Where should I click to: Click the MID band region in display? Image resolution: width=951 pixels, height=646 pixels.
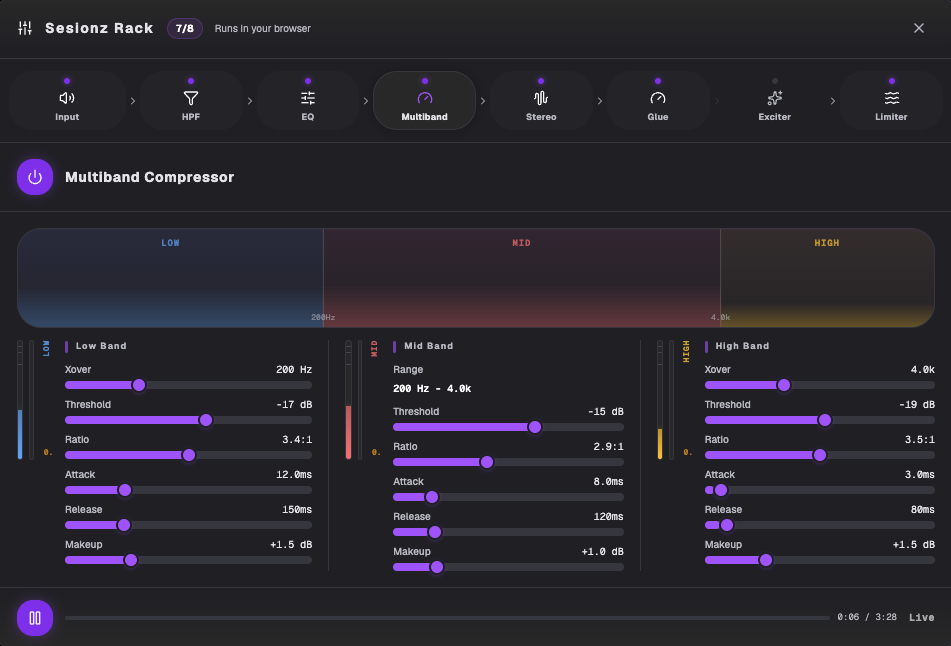point(522,278)
